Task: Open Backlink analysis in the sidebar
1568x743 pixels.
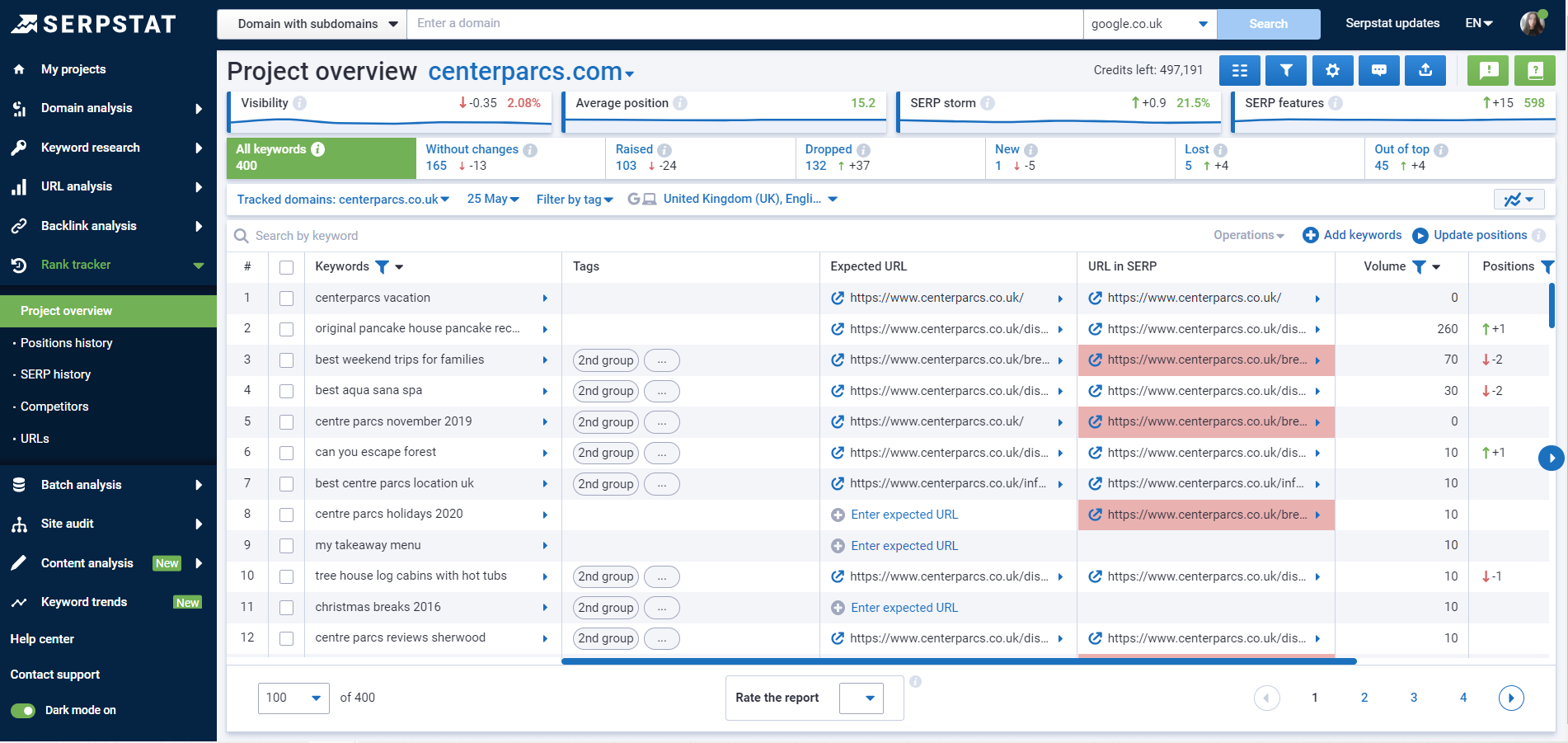Action: 89,225
